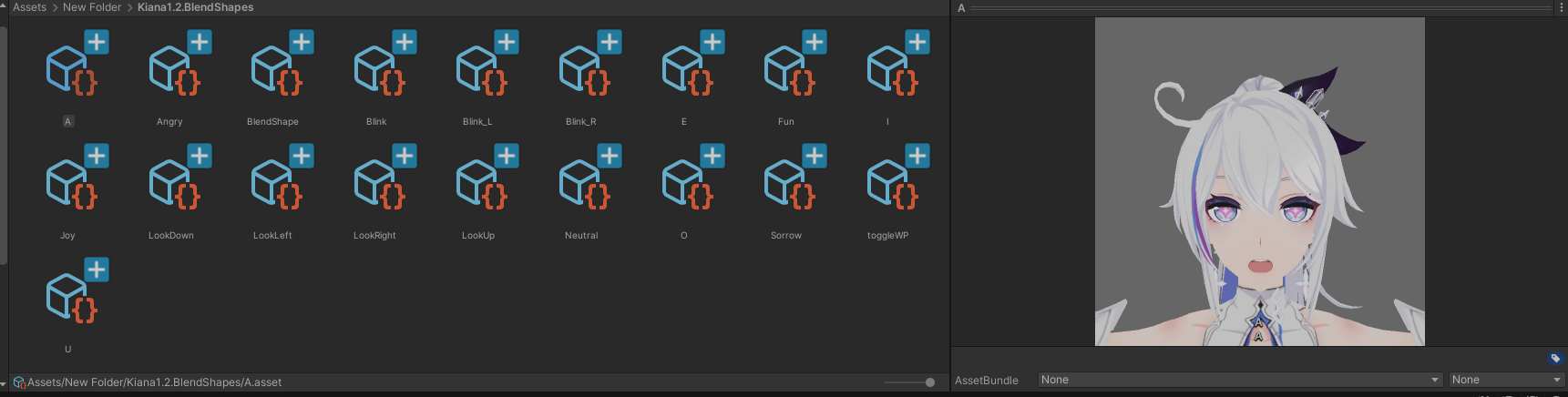This screenshot has width=1568, height=397.
Task: Click the Blink_R asset name label
Action: tap(581, 122)
